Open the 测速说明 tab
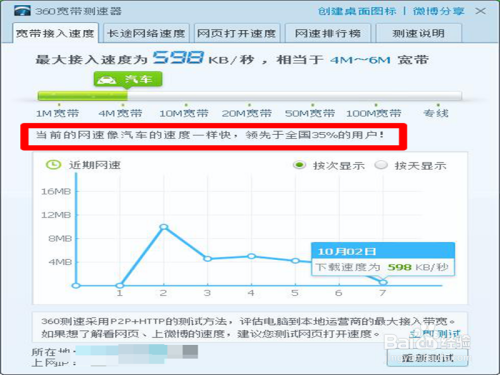500x375 pixels. (x=419, y=33)
